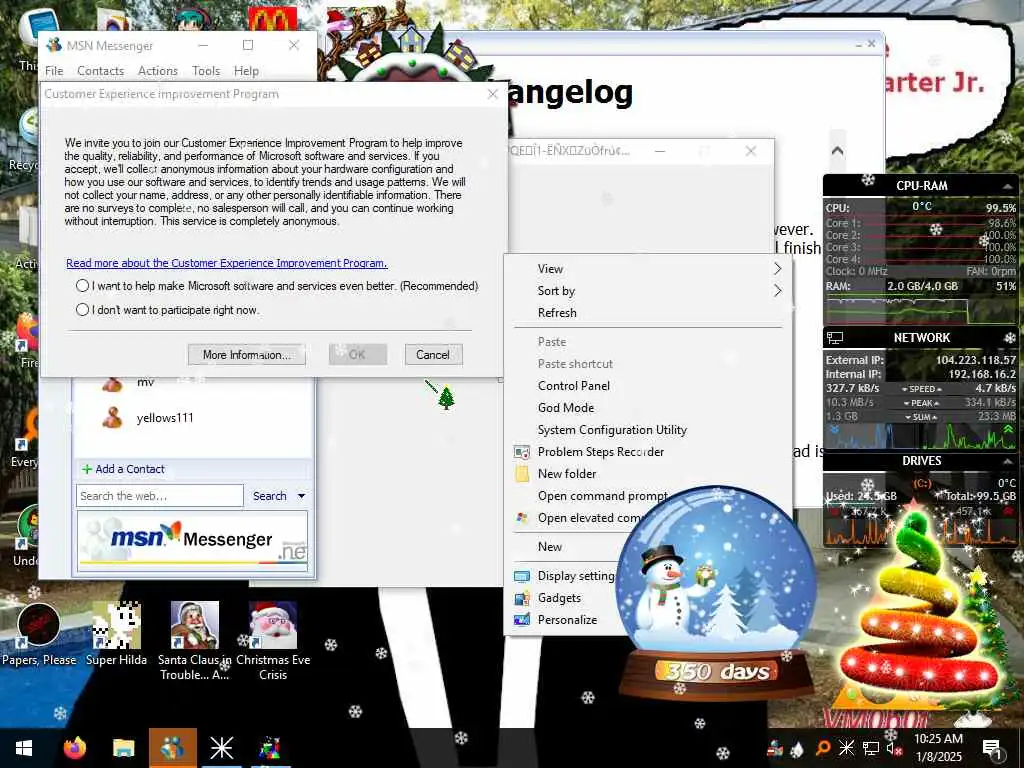This screenshot has height=768, width=1024.
Task: Click the network connection tray icon
Action: [x=871, y=748]
